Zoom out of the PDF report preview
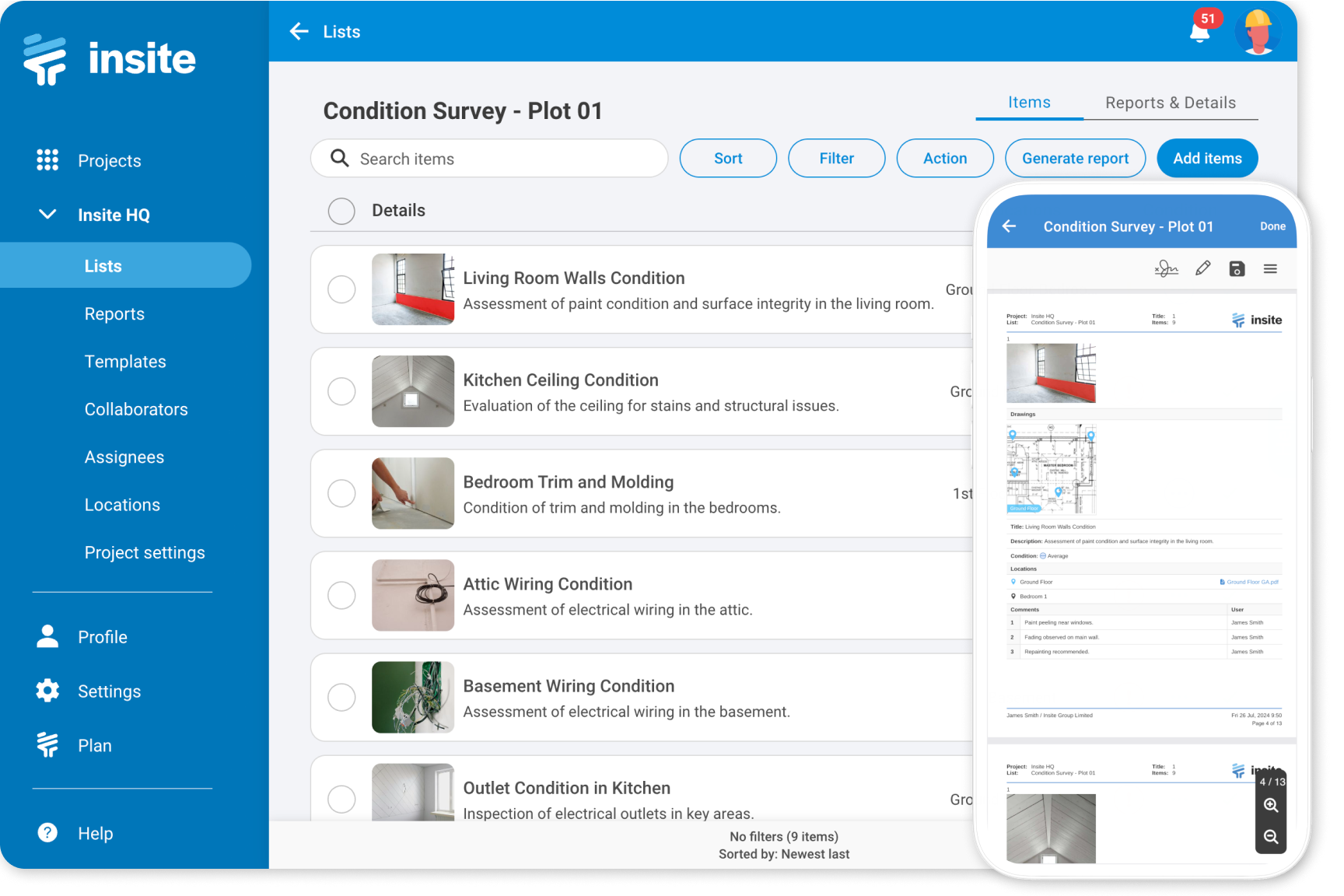Screen dimensions: 1344x896 coord(1271,837)
